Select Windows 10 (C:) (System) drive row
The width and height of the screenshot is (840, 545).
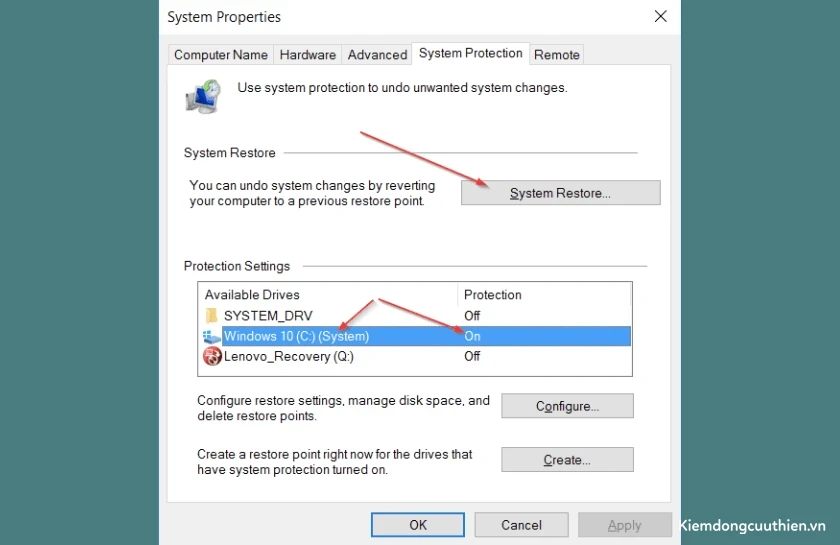coord(415,336)
